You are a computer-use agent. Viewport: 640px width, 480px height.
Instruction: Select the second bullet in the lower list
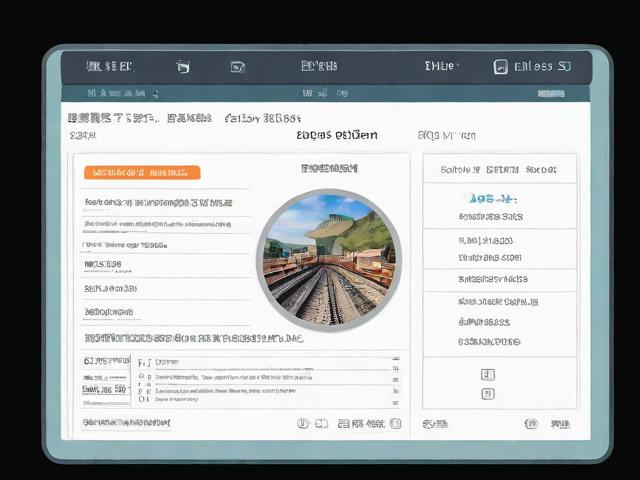[141, 378]
